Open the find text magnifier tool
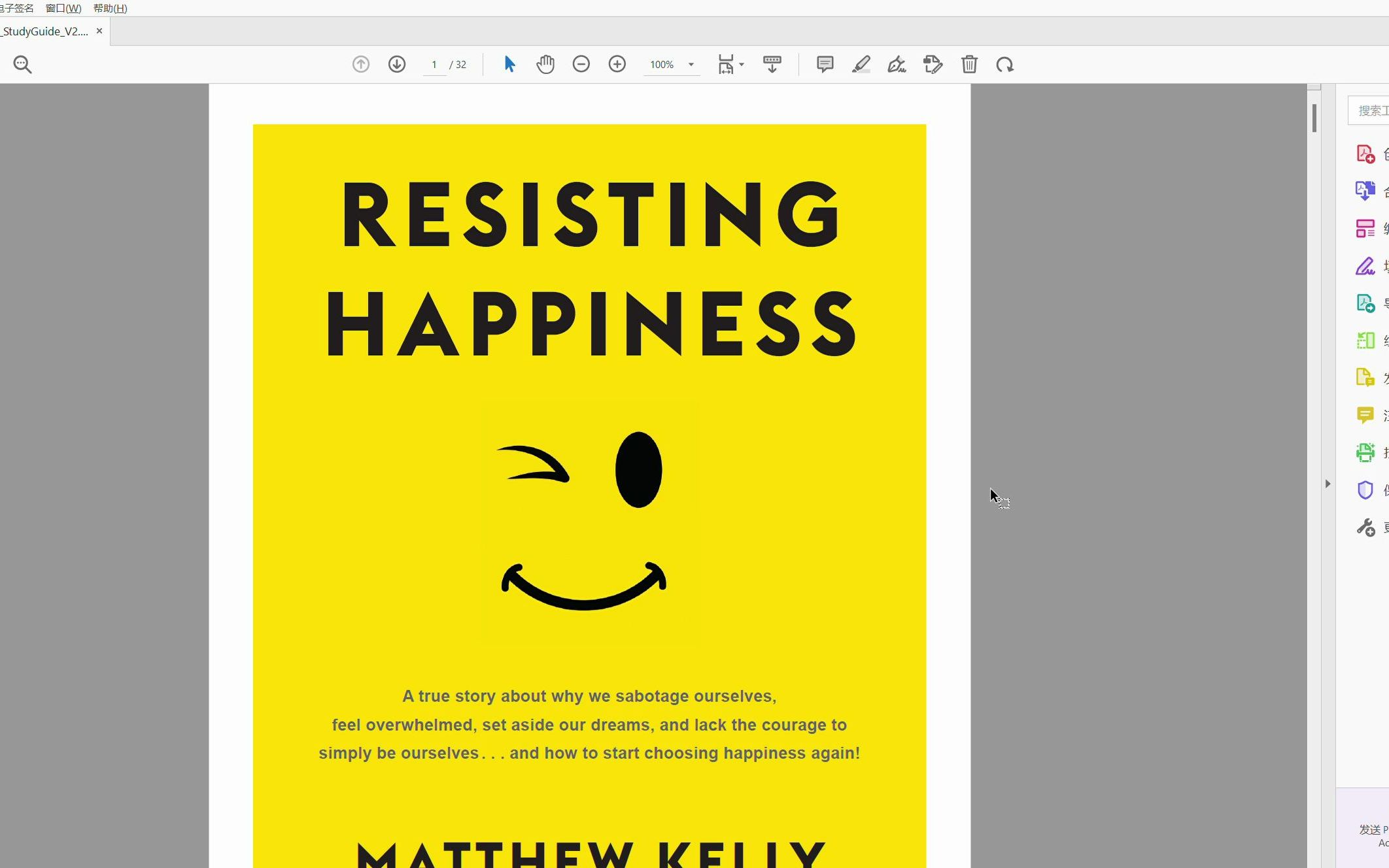 tap(23, 65)
